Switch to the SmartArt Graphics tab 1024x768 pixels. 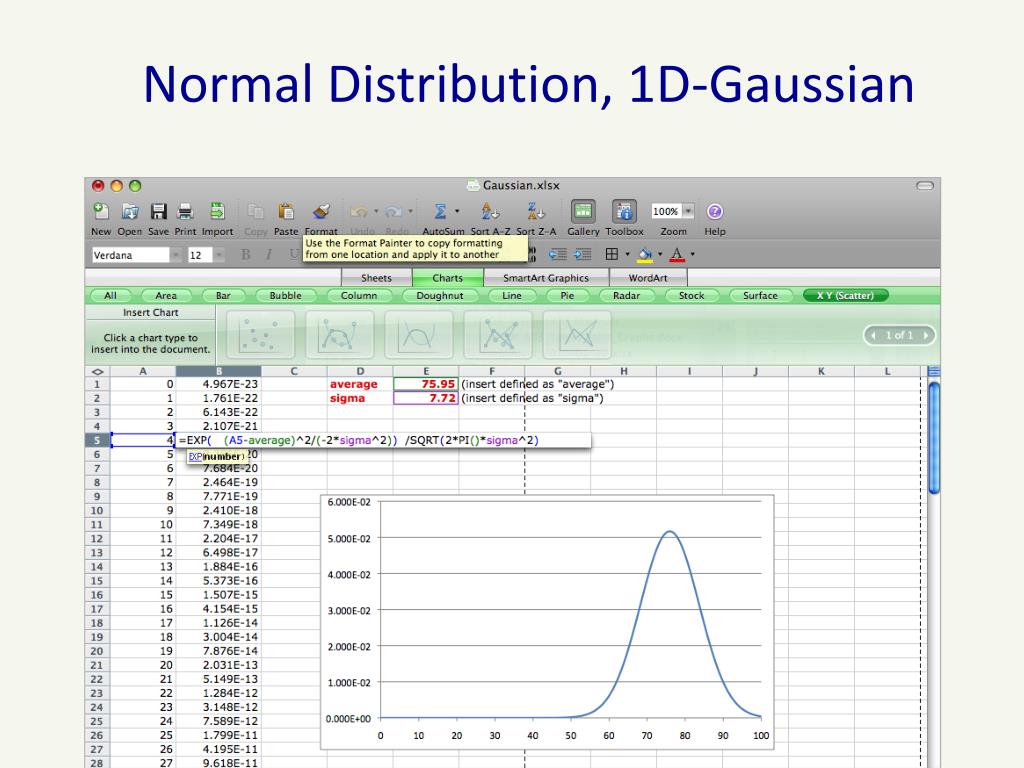pyautogui.click(x=546, y=278)
